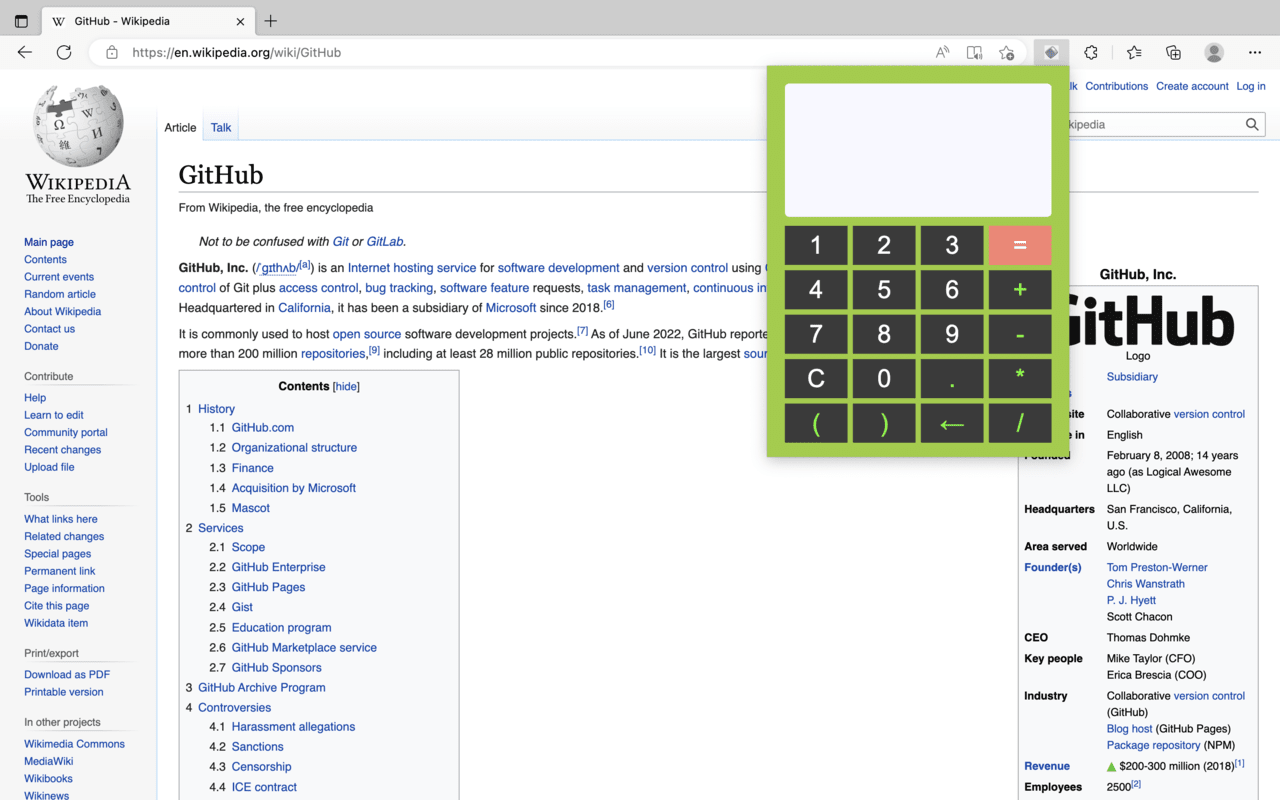The height and width of the screenshot is (800, 1280).
Task: Click the browser back arrow
Action: [25, 52]
